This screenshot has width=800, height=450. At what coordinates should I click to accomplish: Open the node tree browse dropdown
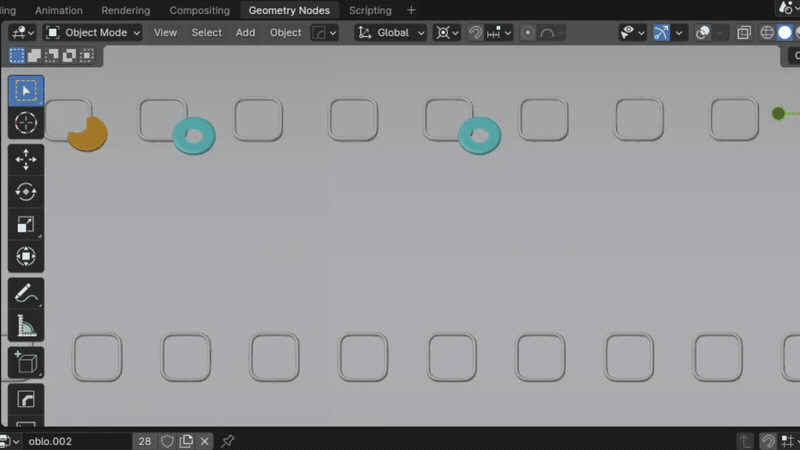coord(9,441)
